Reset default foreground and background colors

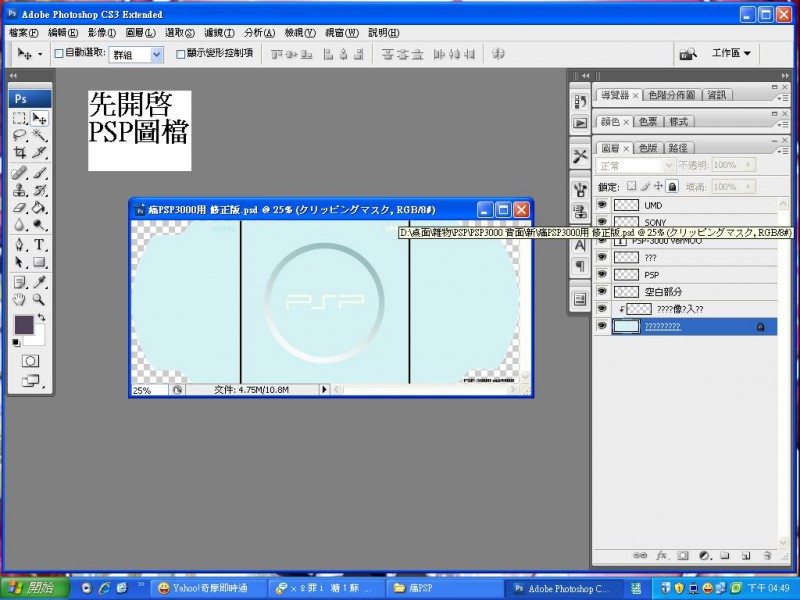click(x=16, y=342)
